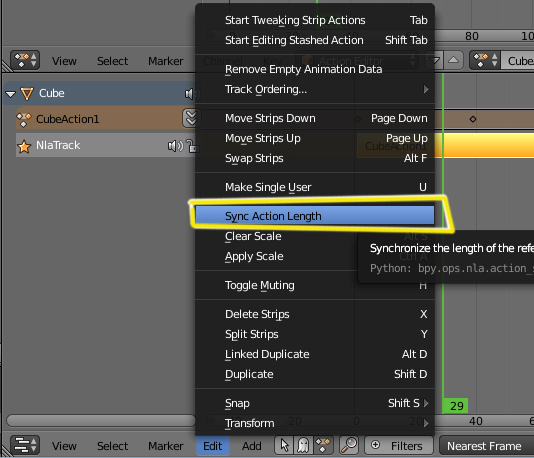Choose Duplicate strips entry
The height and width of the screenshot is (458, 534).
[315, 374]
